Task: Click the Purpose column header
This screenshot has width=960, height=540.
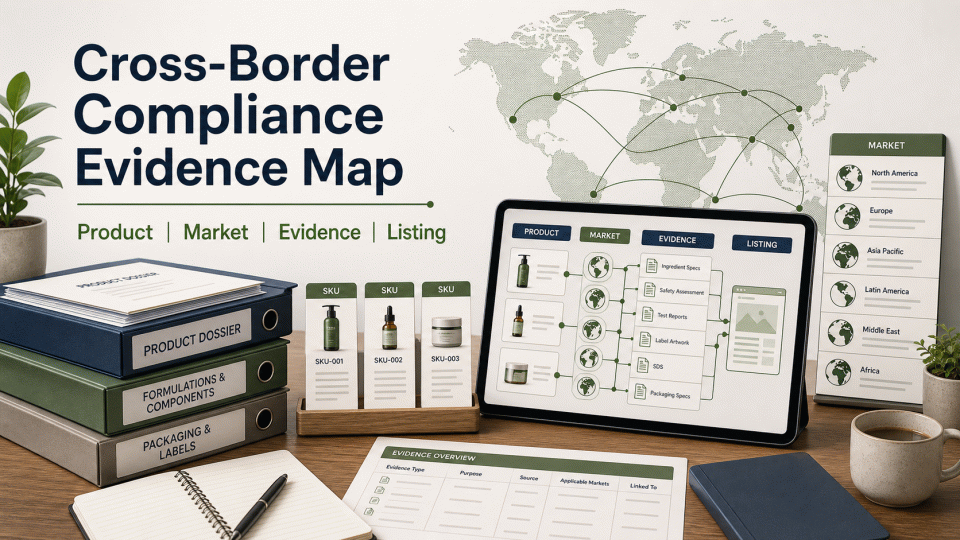Action: (471, 473)
